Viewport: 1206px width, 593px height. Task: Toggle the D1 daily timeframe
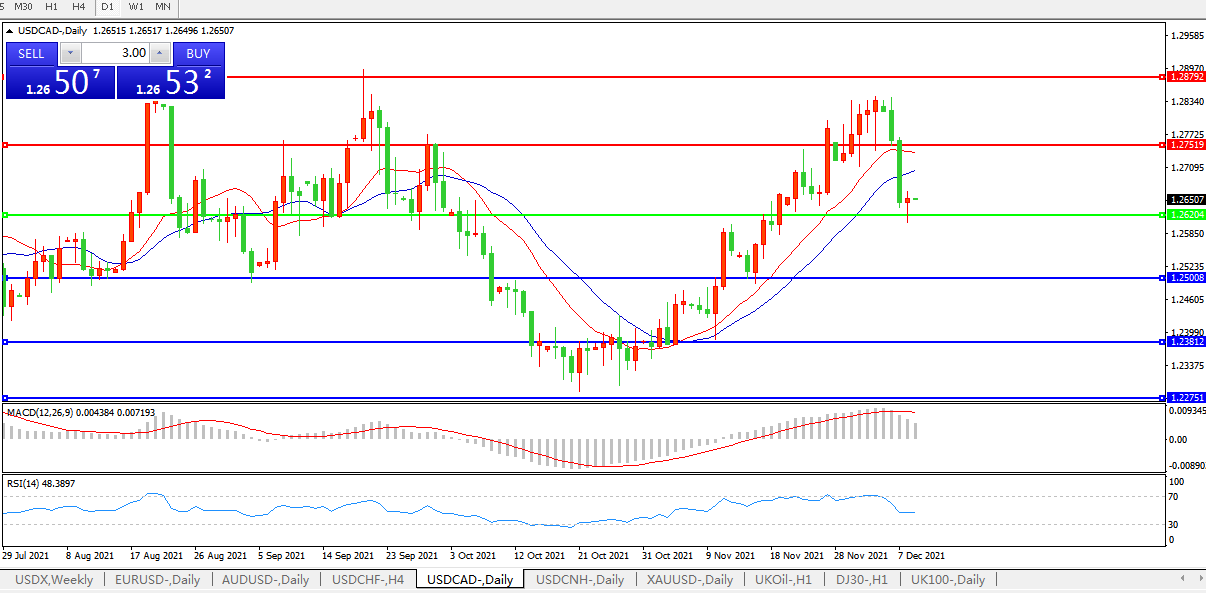[107, 7]
